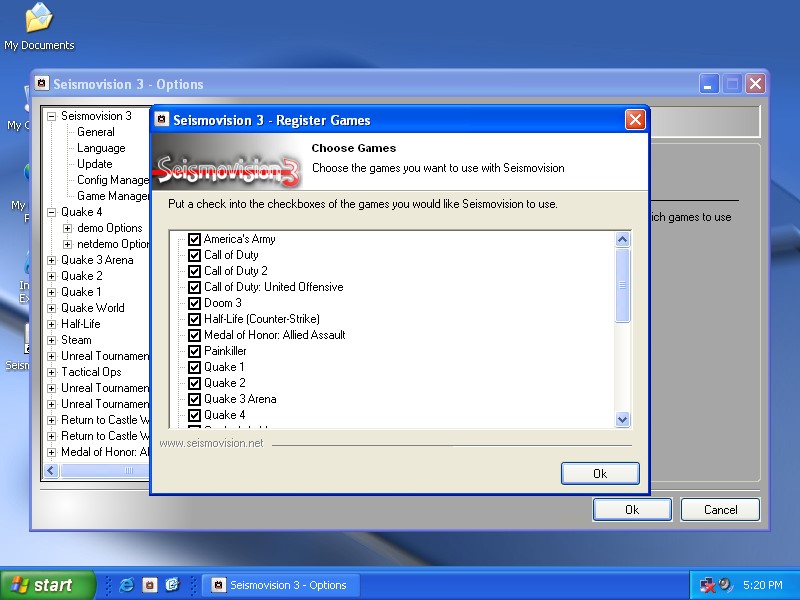Toggle the Doom 3 checkbox
800x600 pixels.
(195, 303)
